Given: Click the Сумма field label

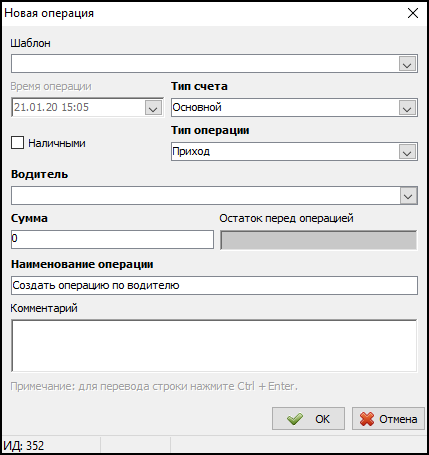Looking at the screenshot, I should tap(29, 218).
